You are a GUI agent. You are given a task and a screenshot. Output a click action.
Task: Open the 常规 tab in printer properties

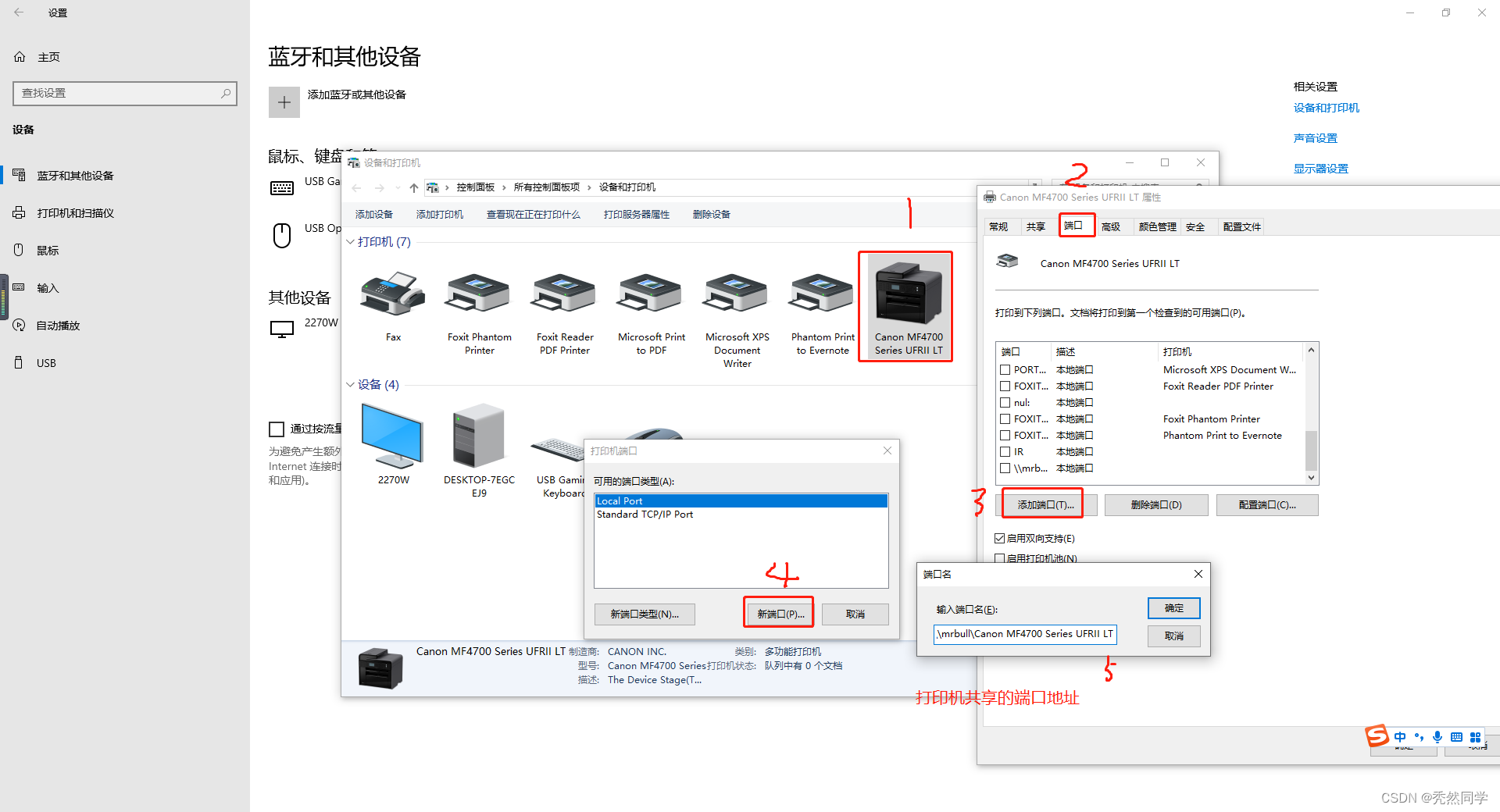tap(998, 227)
